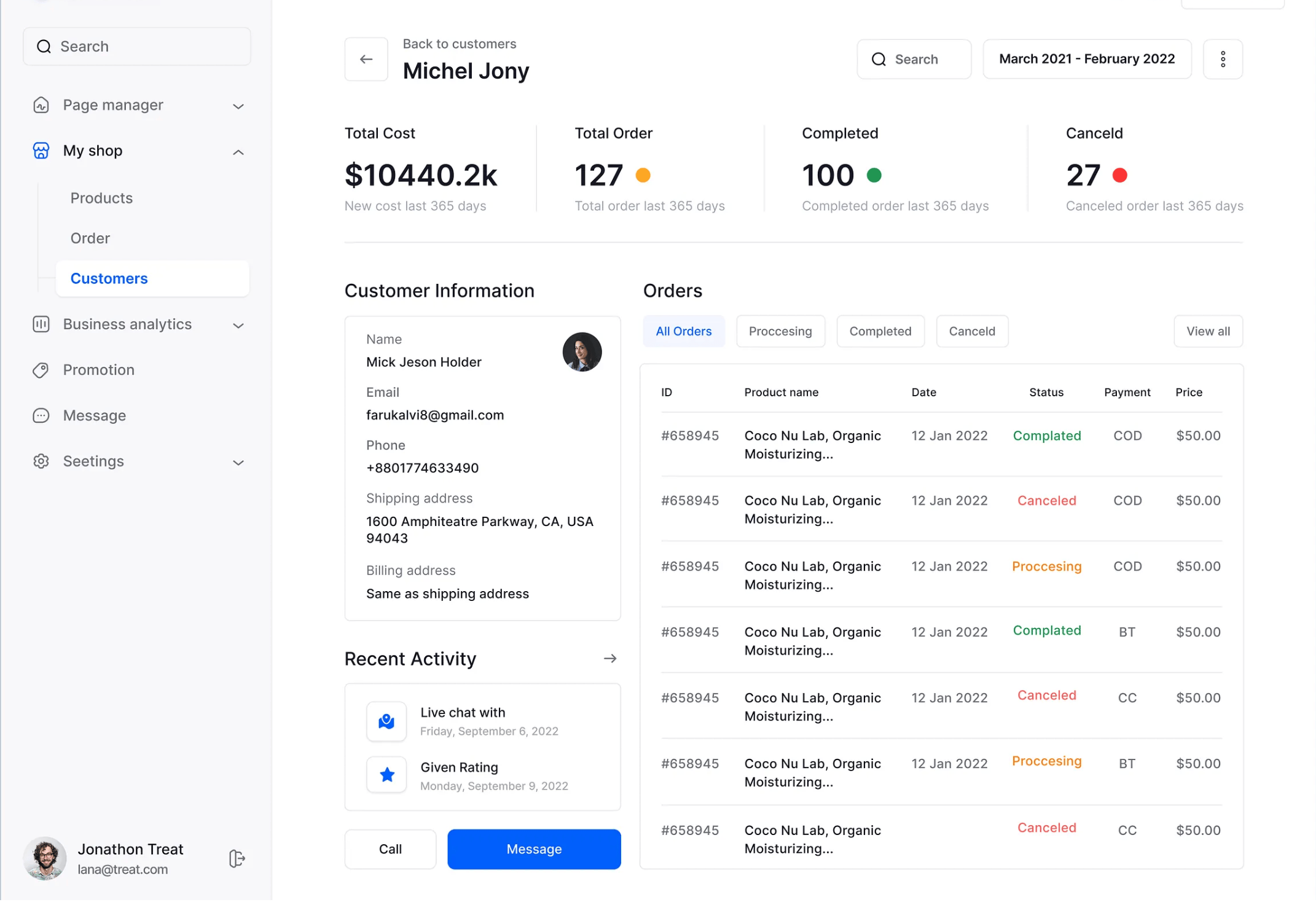Click the Call button
Image resolution: width=1316 pixels, height=902 pixels.
point(390,849)
